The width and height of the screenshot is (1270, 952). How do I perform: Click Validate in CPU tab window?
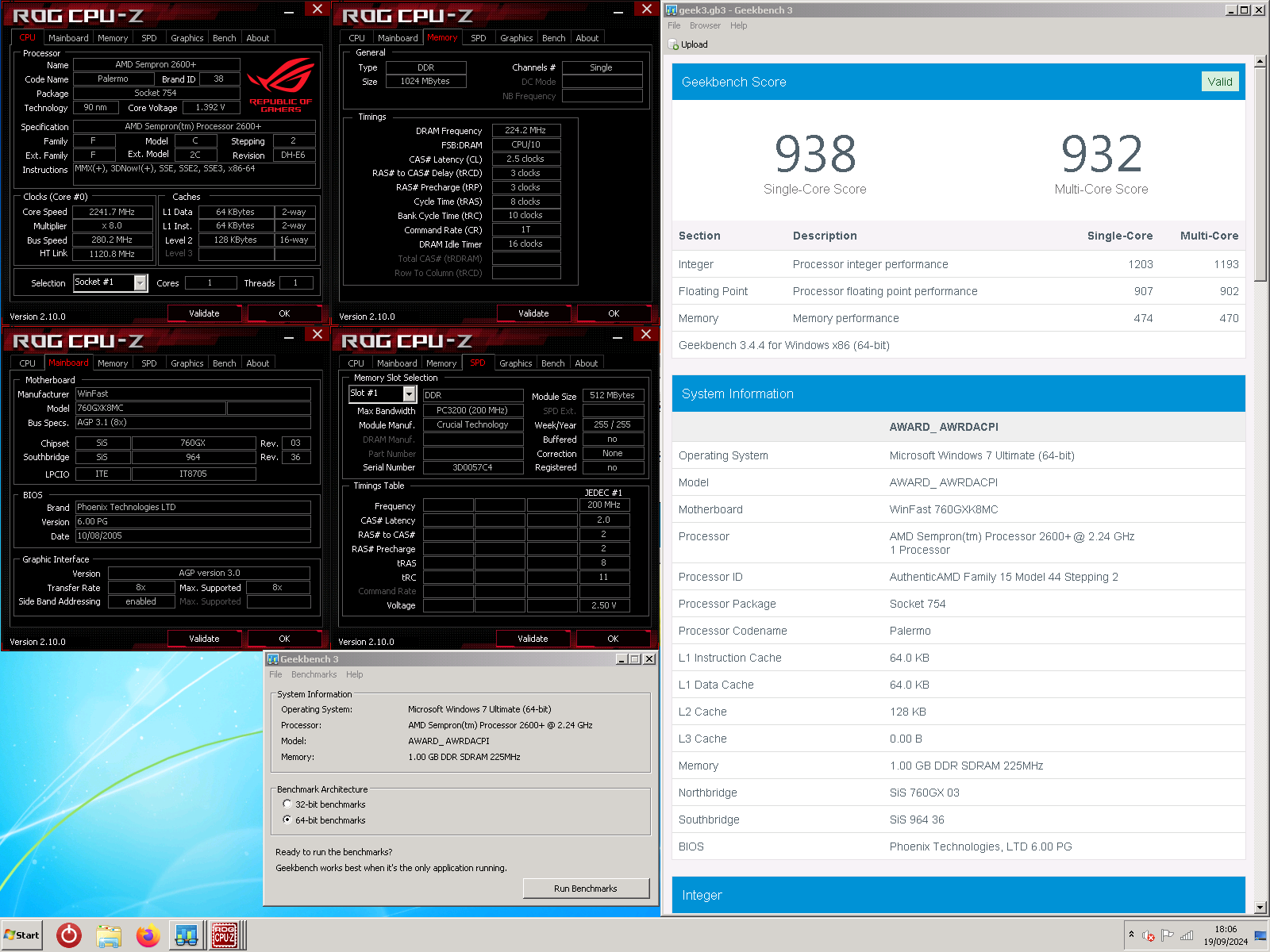pos(204,313)
